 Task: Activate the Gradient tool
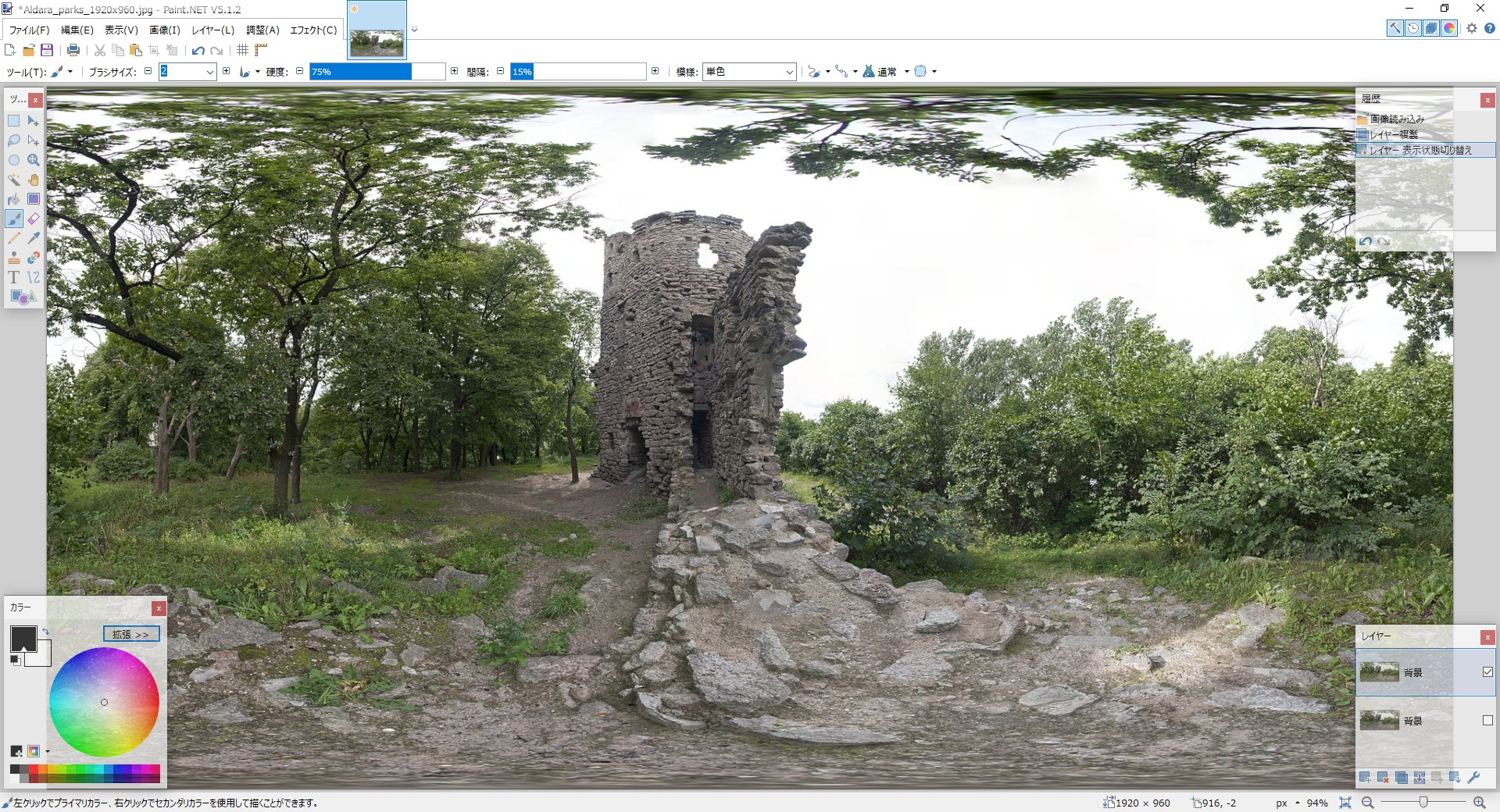point(33,199)
